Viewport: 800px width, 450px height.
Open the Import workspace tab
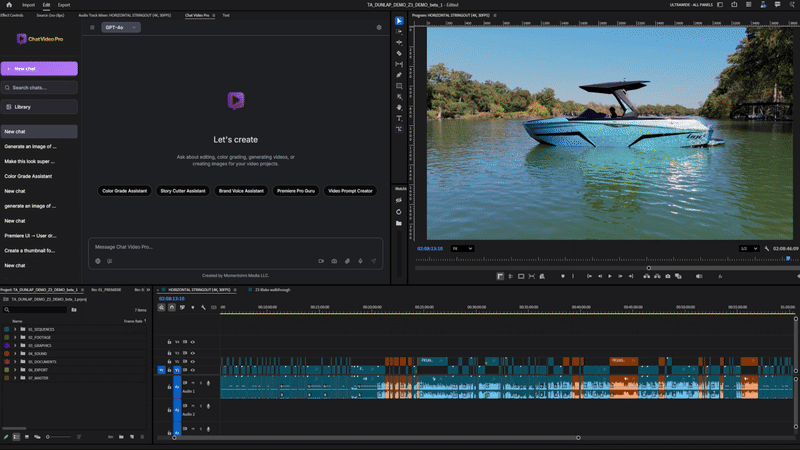coord(29,5)
